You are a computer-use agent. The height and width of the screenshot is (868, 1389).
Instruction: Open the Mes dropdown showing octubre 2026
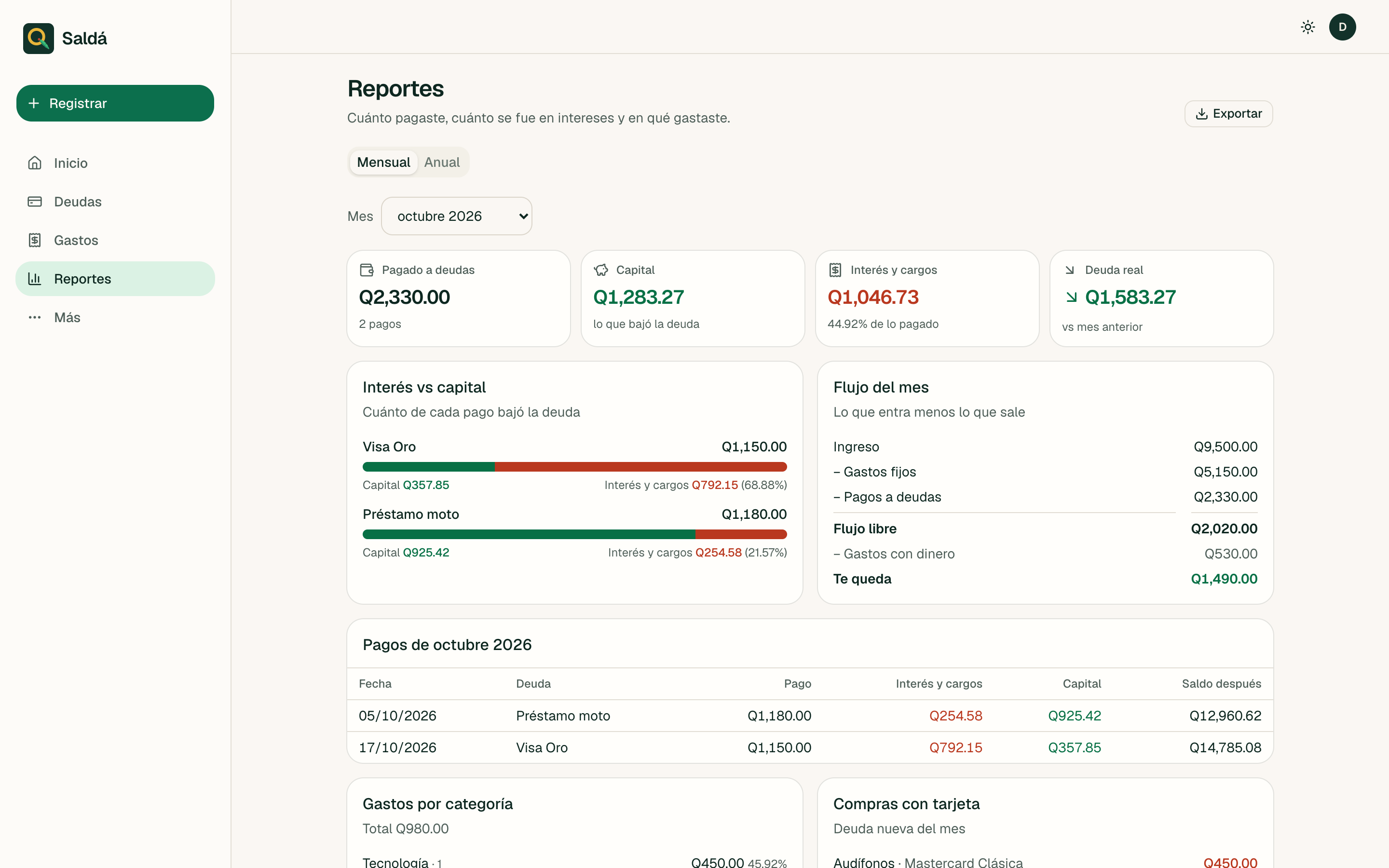coord(457,216)
